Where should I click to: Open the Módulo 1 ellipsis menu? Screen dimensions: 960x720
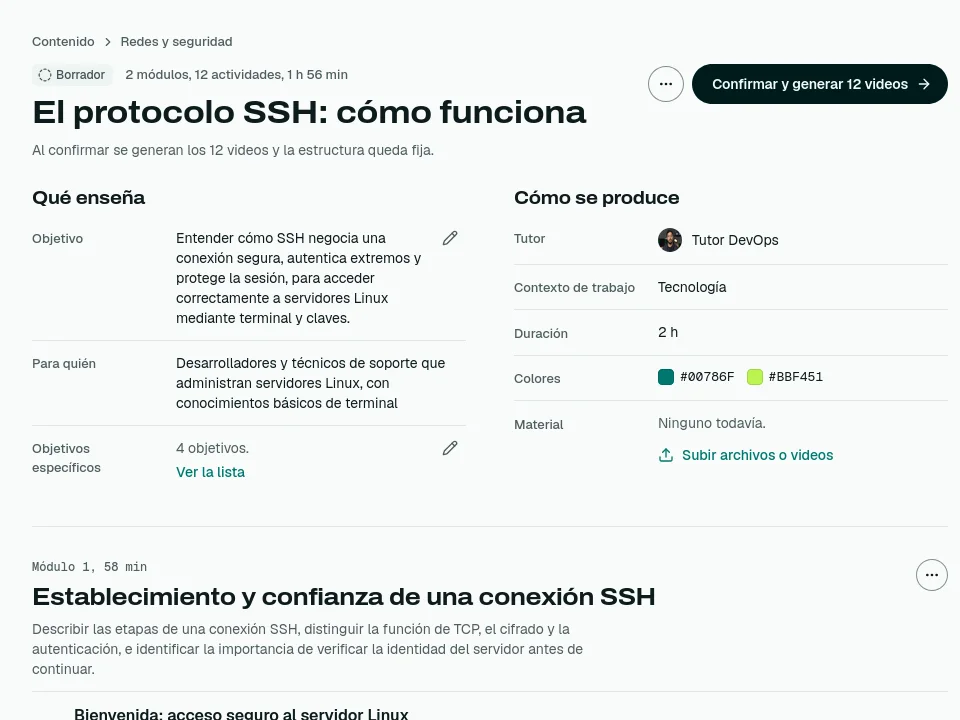(932, 575)
